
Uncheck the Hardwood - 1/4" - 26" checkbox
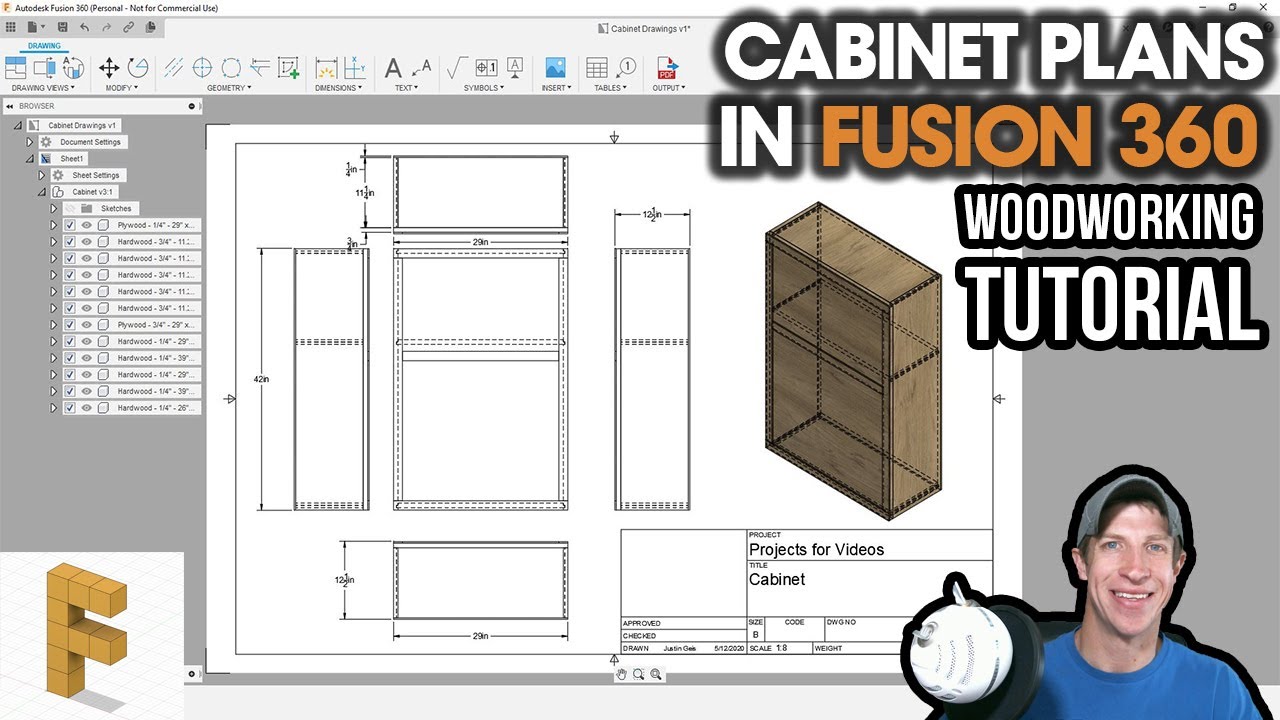point(70,408)
